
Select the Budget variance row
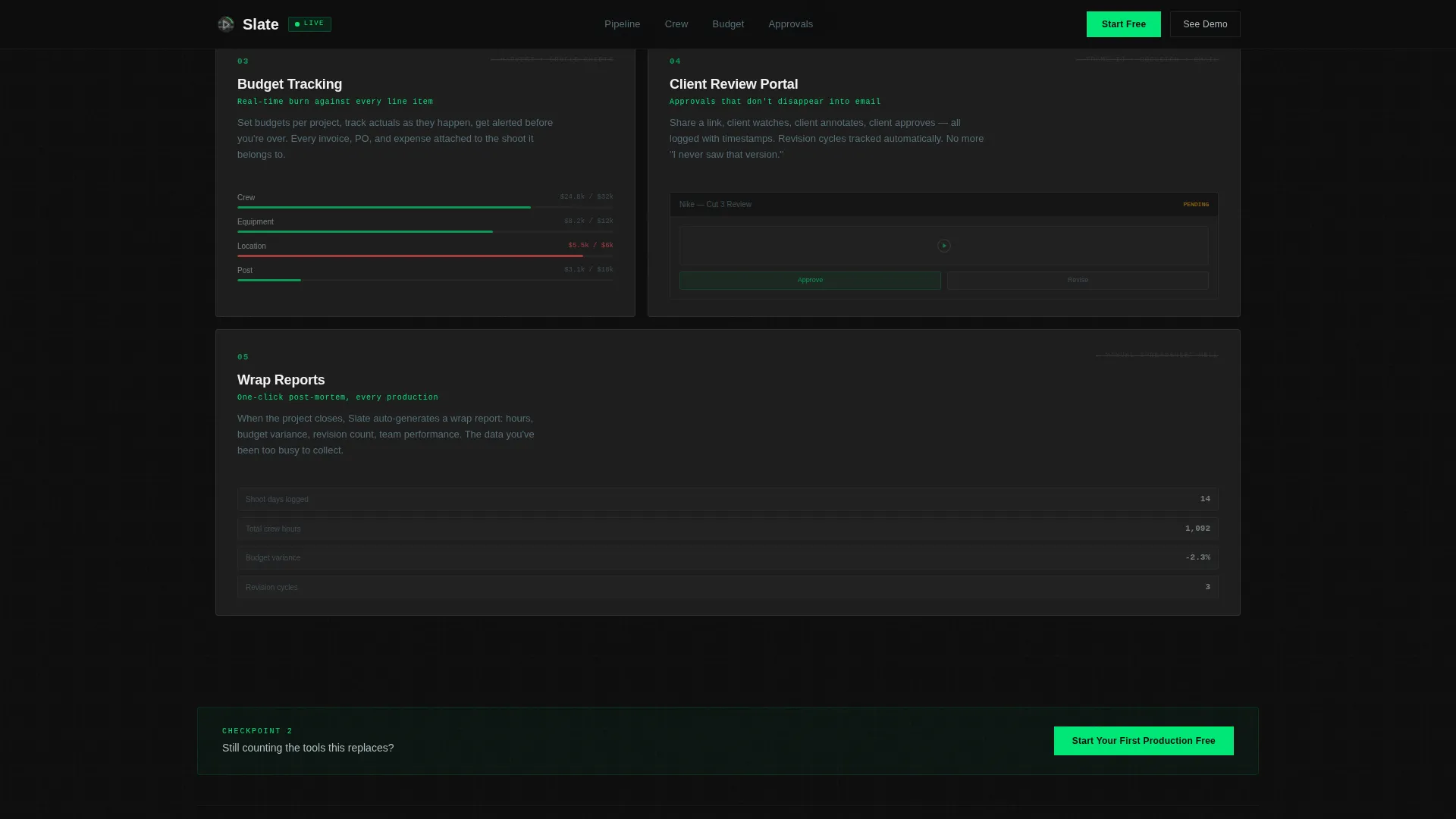(x=728, y=557)
